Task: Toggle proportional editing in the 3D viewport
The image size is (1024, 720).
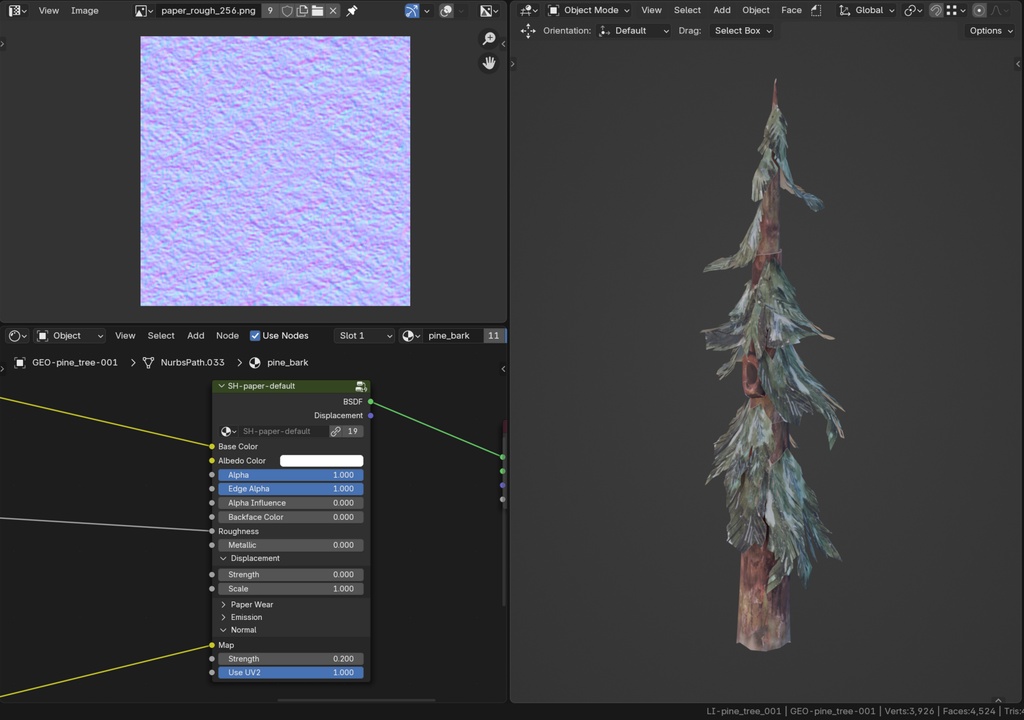Action: coord(979,11)
